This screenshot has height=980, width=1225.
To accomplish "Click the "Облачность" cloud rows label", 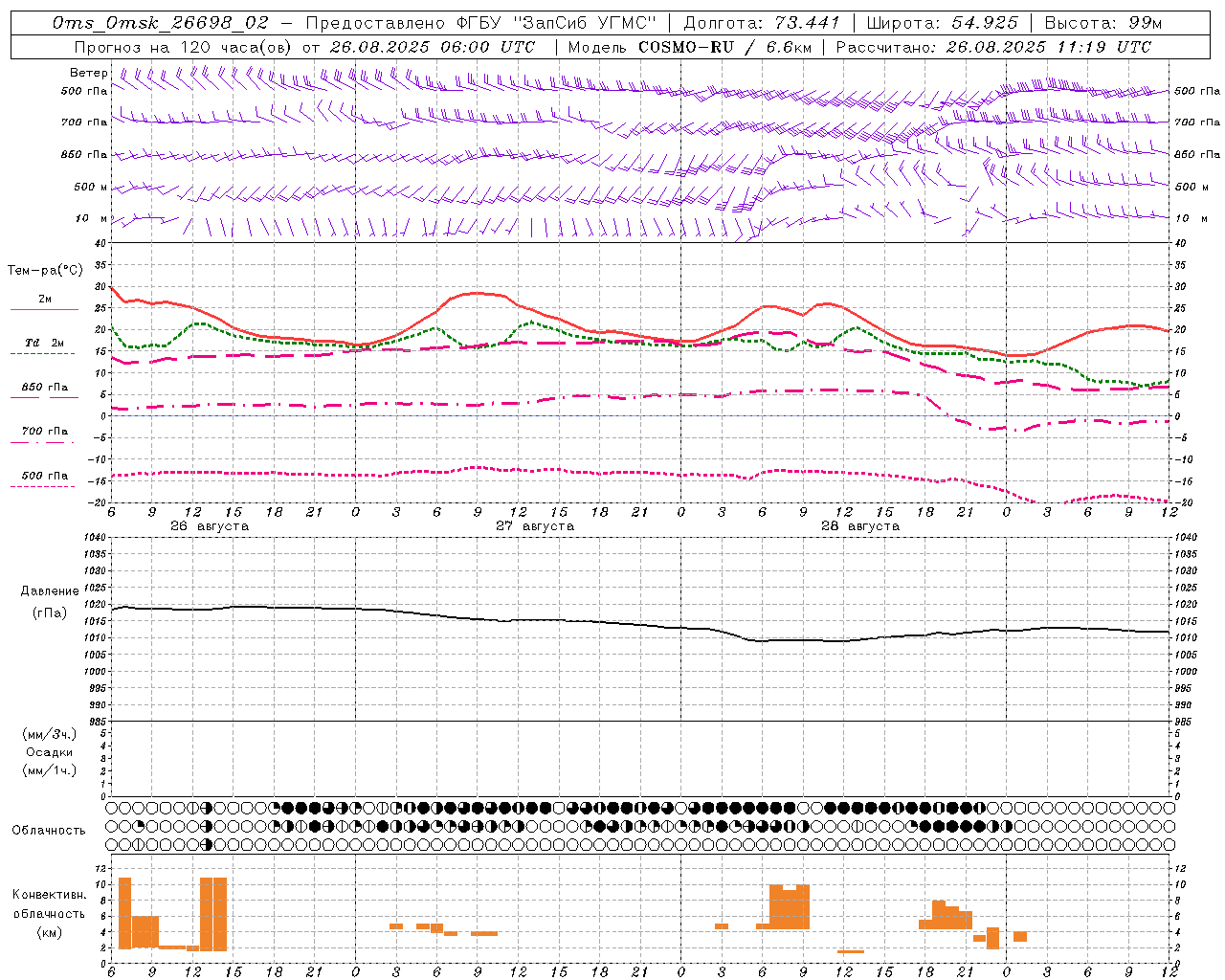I will tap(49, 831).
